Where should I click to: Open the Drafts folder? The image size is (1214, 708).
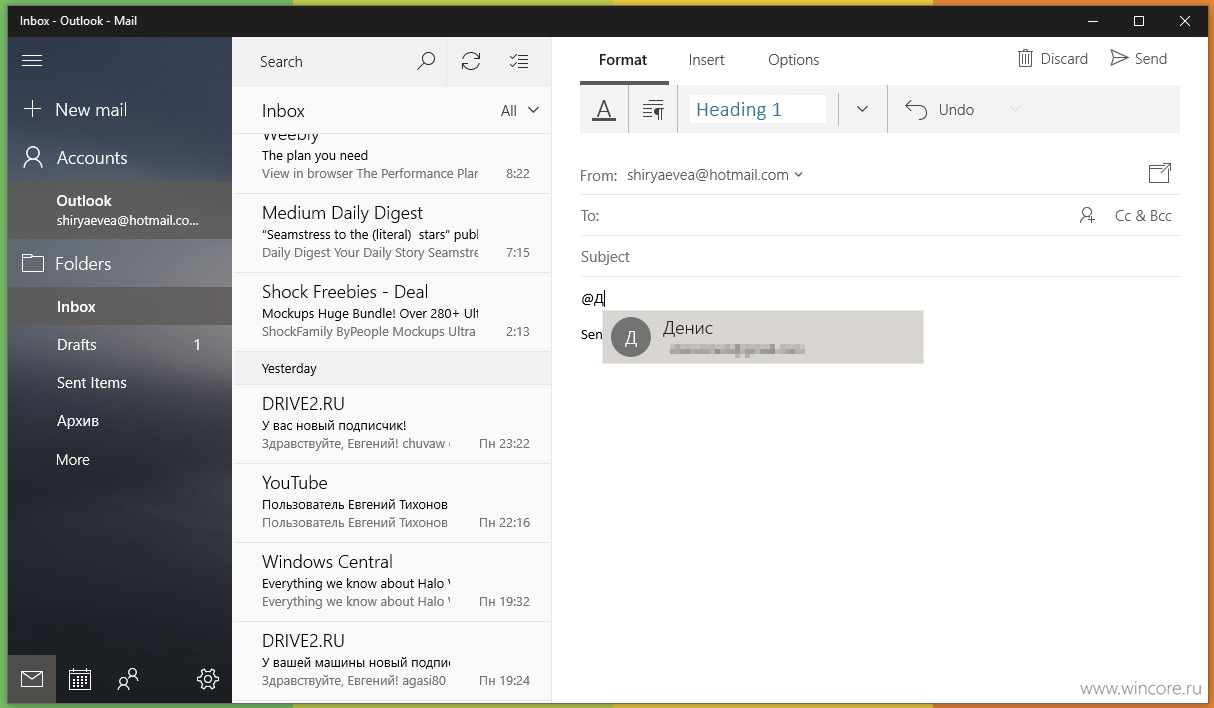(x=120, y=345)
